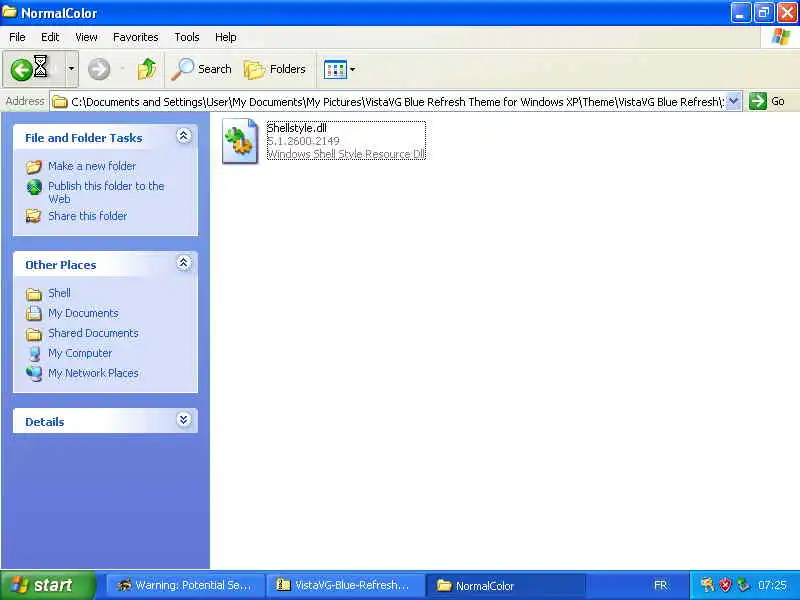Open My Computer from Other Places

(80, 353)
